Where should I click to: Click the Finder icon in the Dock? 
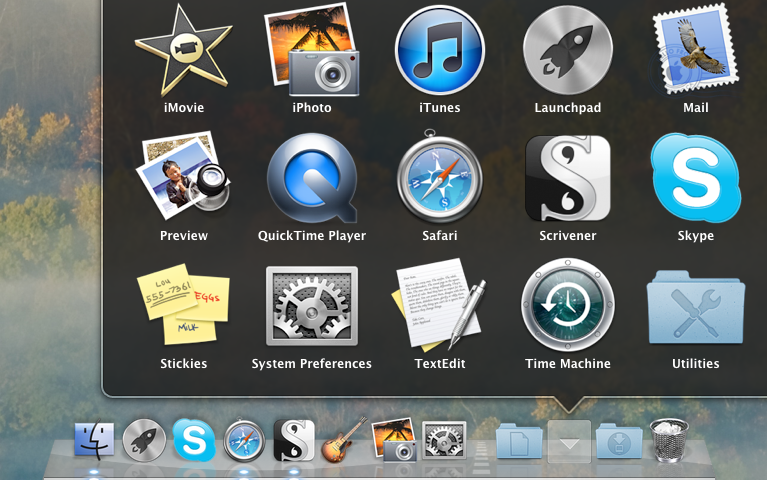point(95,440)
